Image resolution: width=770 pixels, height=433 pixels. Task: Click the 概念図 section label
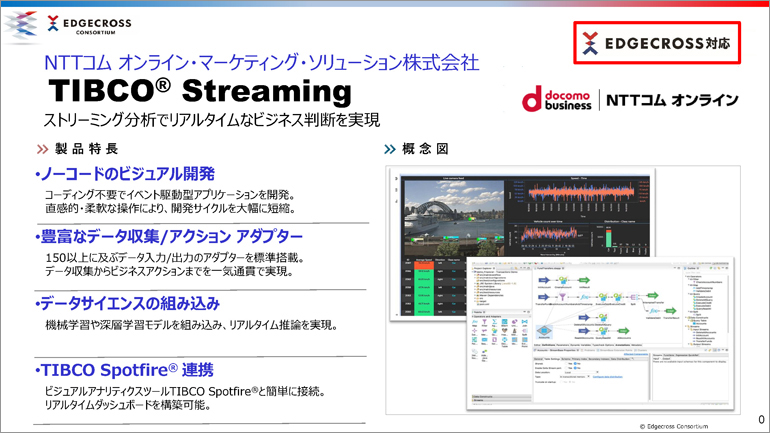pyautogui.click(x=425, y=149)
